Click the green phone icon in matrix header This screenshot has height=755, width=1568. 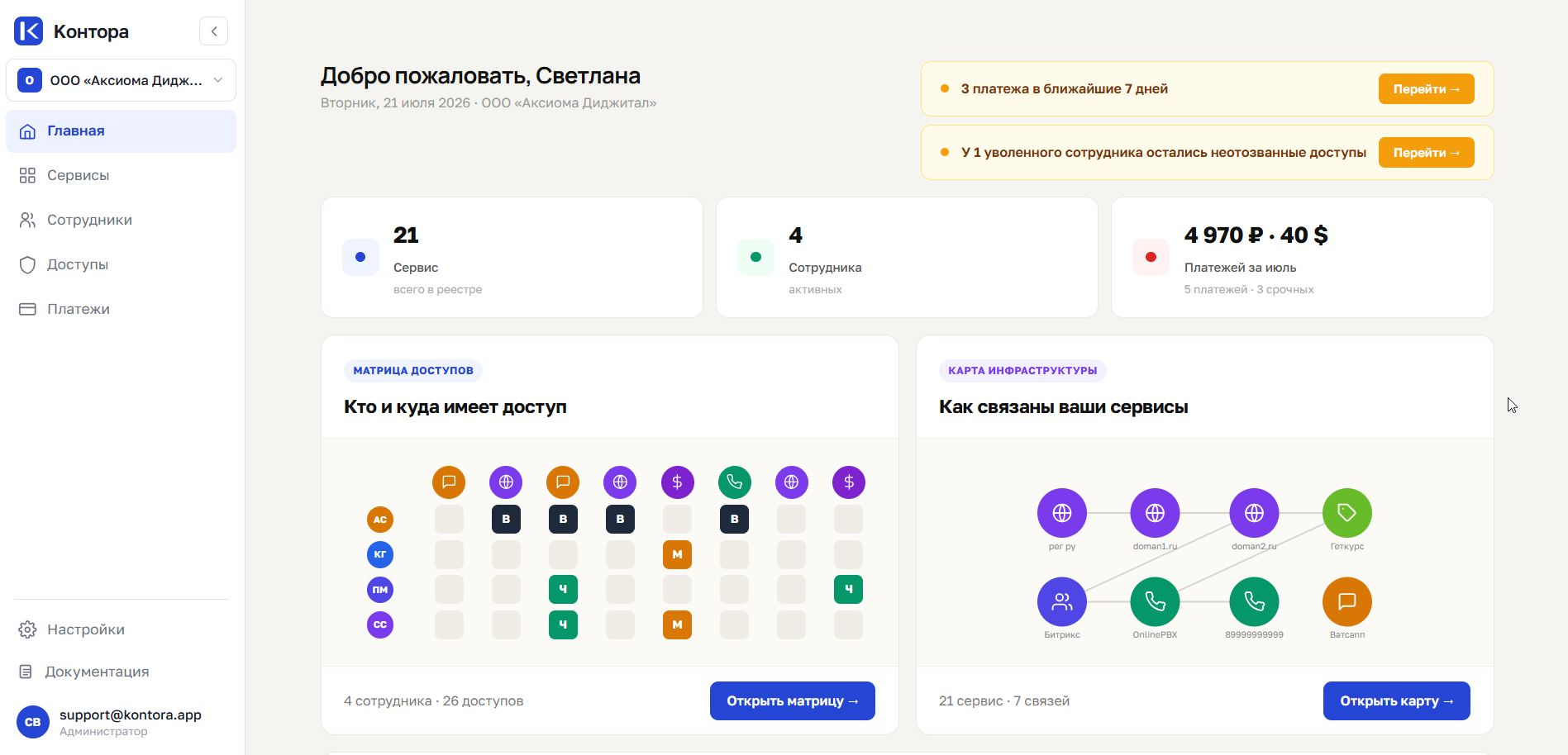734,482
